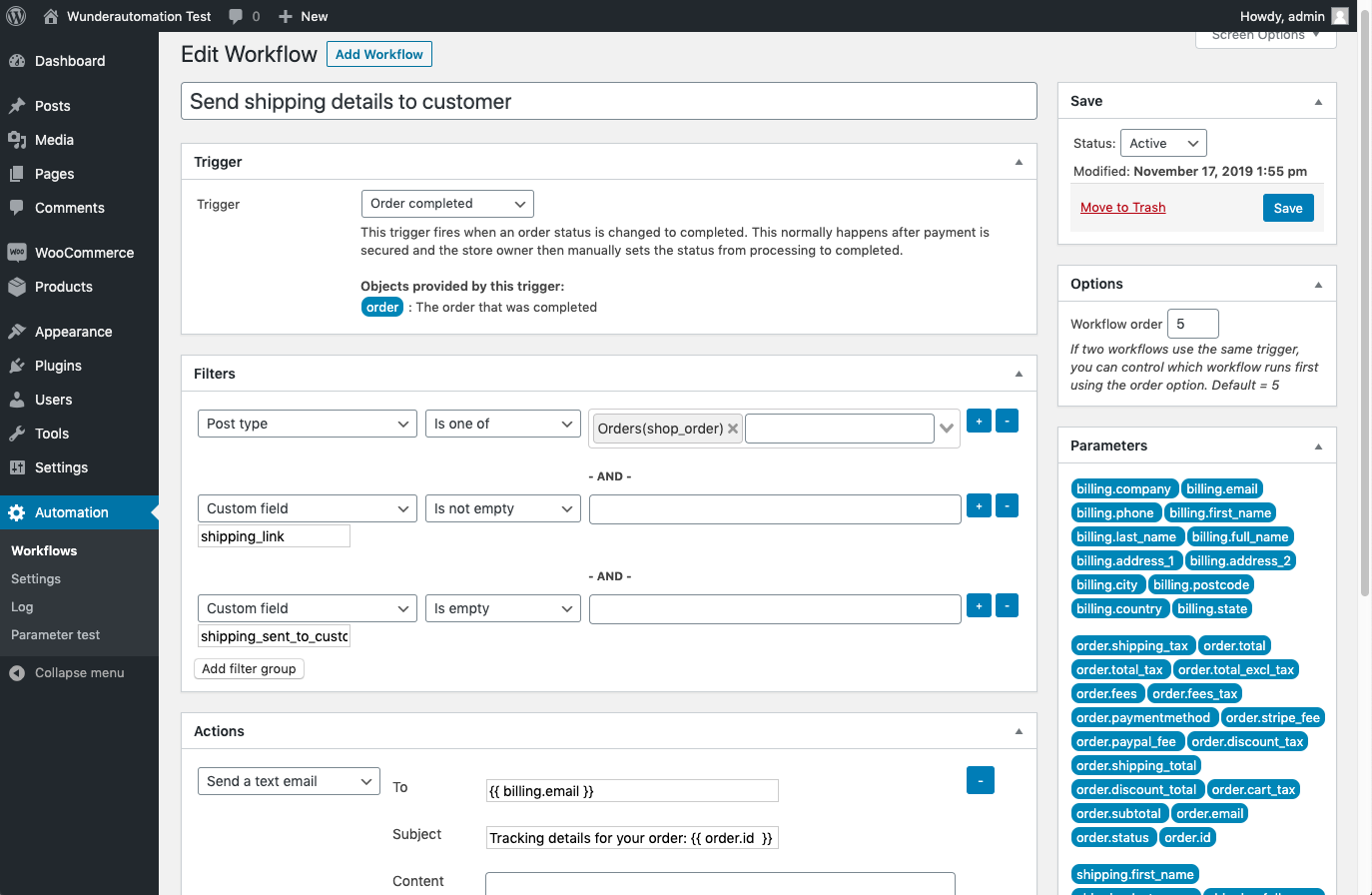This screenshot has width=1372, height=895.
Task: Remove the Orders(shop_order) tag
Action: point(733,429)
